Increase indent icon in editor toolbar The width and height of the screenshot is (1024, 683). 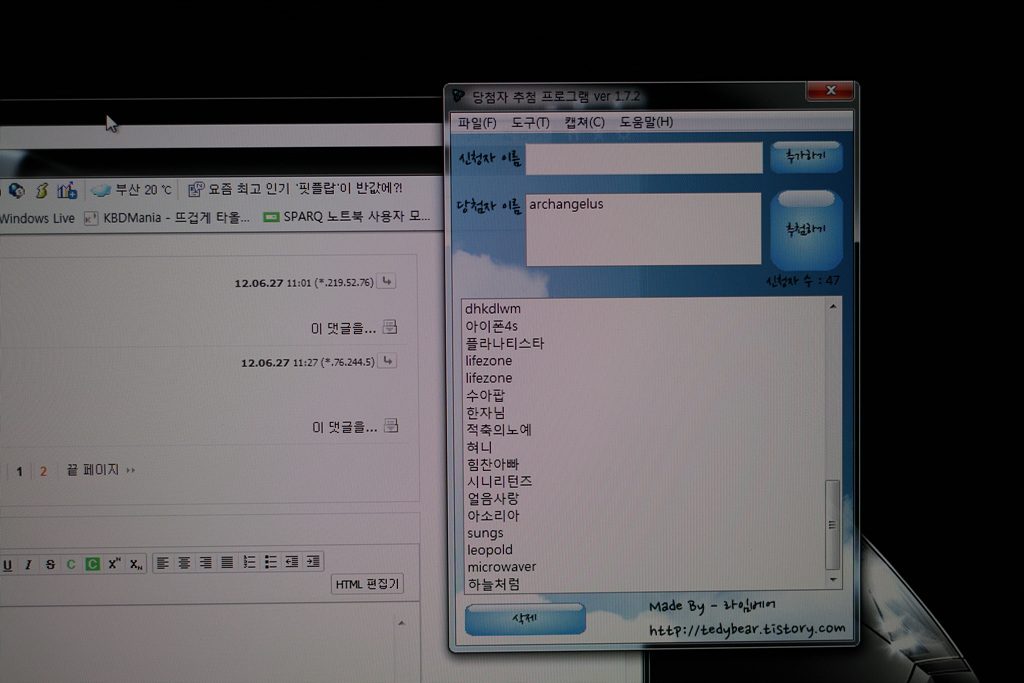(x=313, y=561)
